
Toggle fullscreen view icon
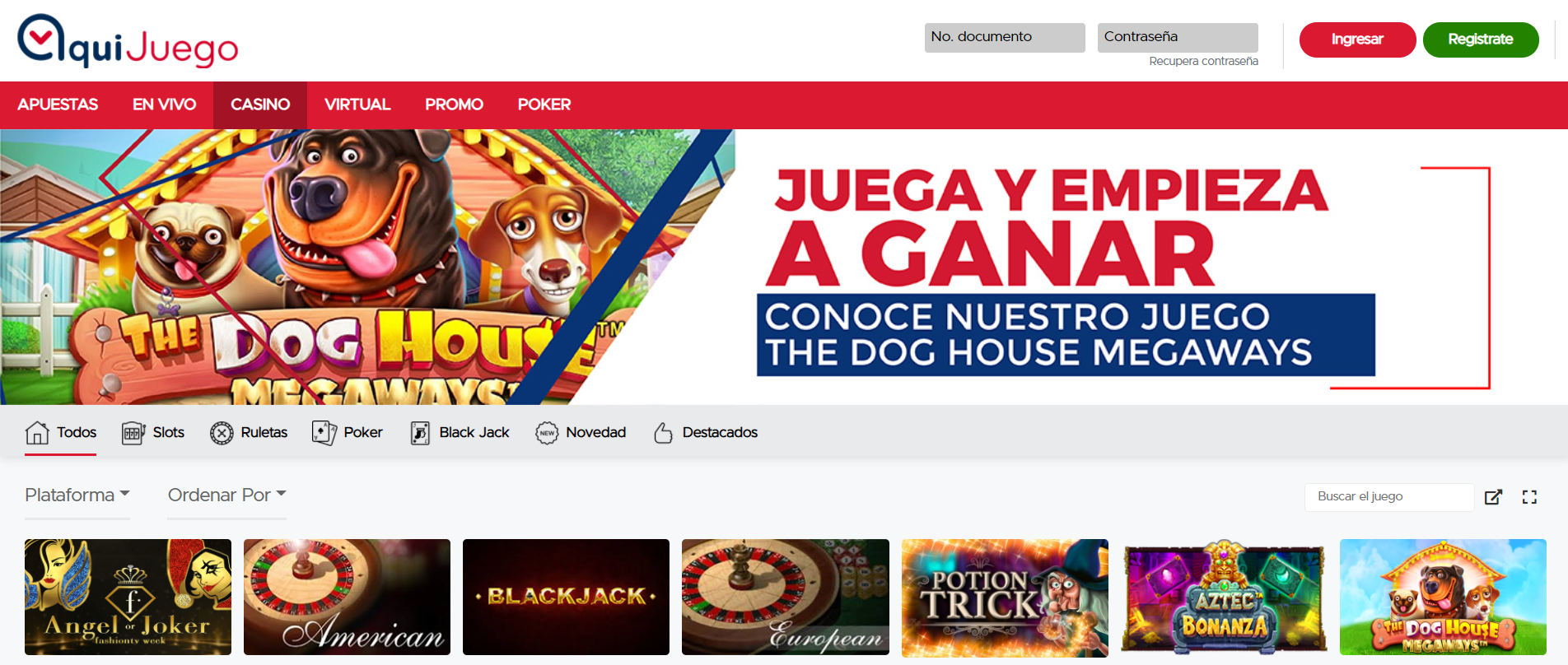coord(1529,497)
